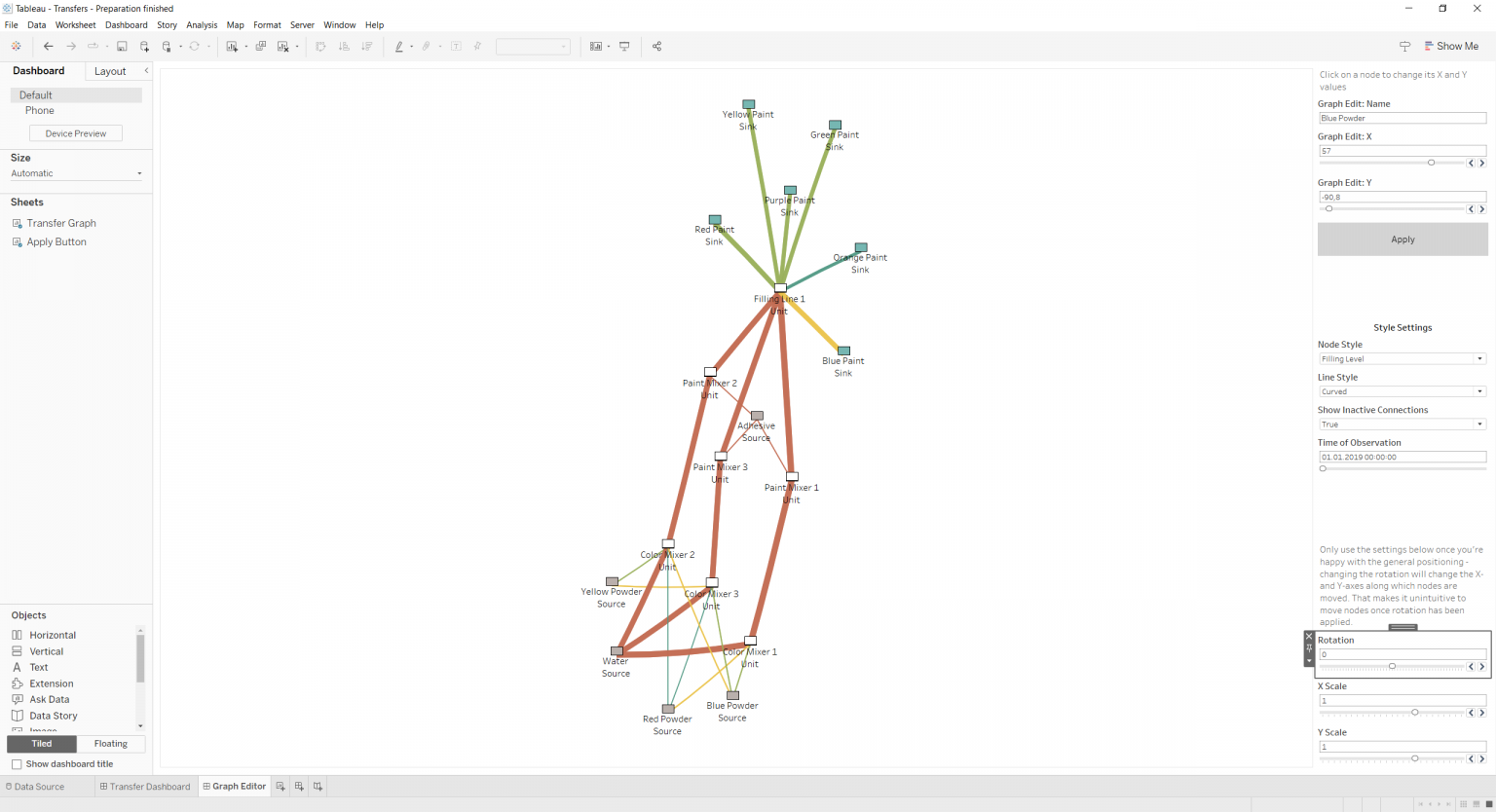Image resolution: width=1496 pixels, height=812 pixels.
Task: Toggle the Show dashboard title checkbox
Action: coord(17,764)
